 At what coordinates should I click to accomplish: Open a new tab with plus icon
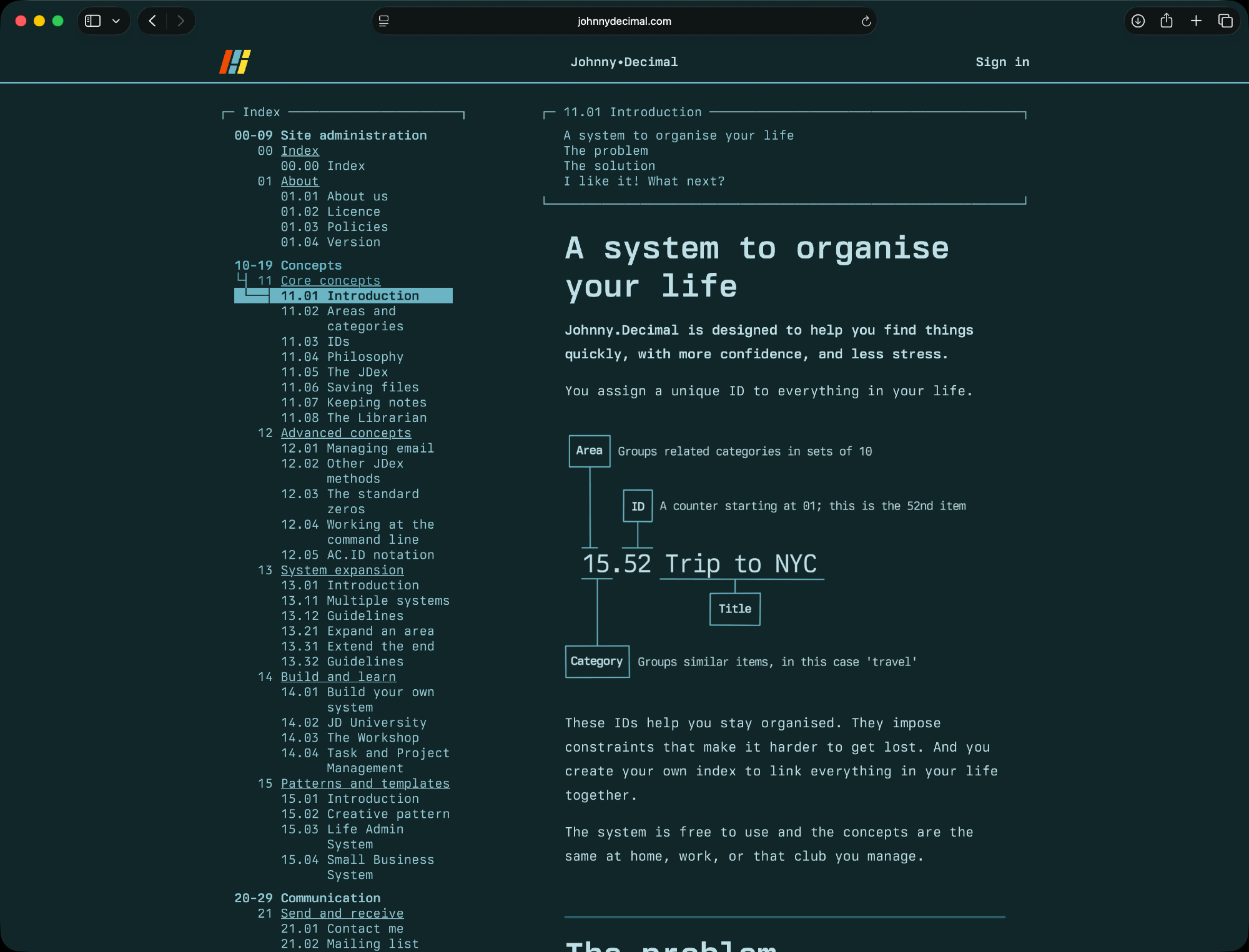(1196, 21)
